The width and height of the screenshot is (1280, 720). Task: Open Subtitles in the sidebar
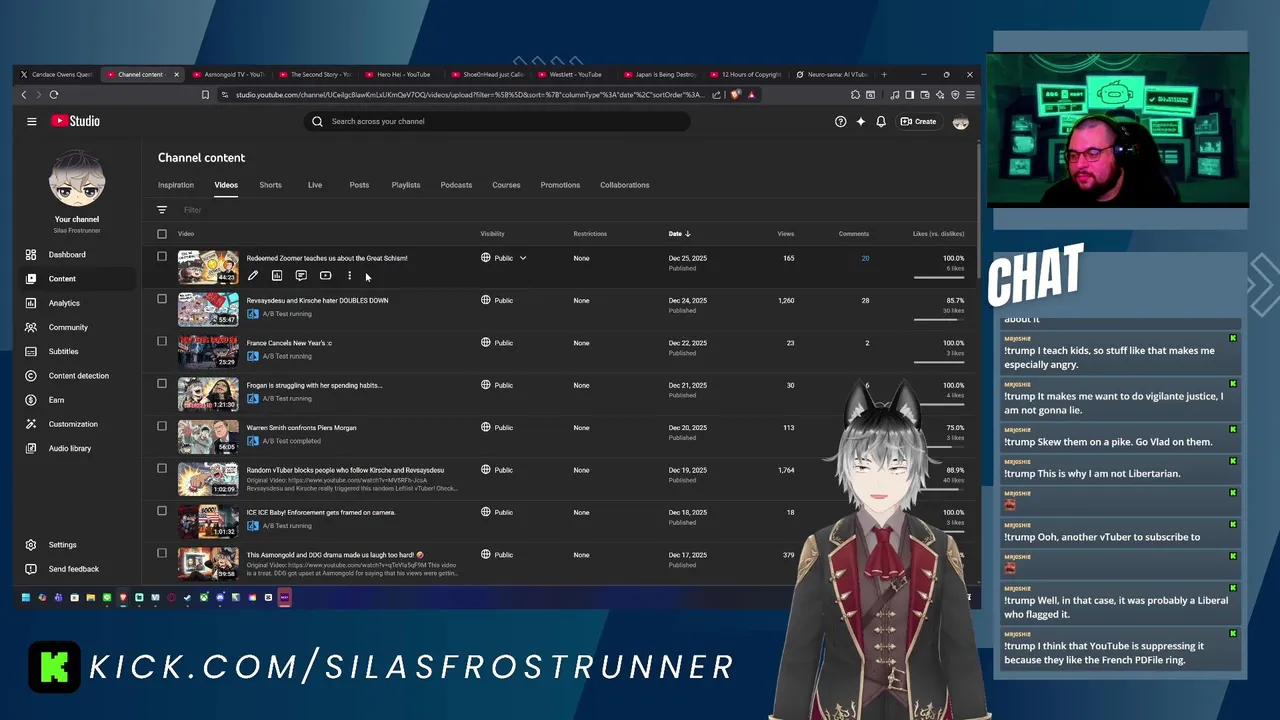click(x=63, y=351)
